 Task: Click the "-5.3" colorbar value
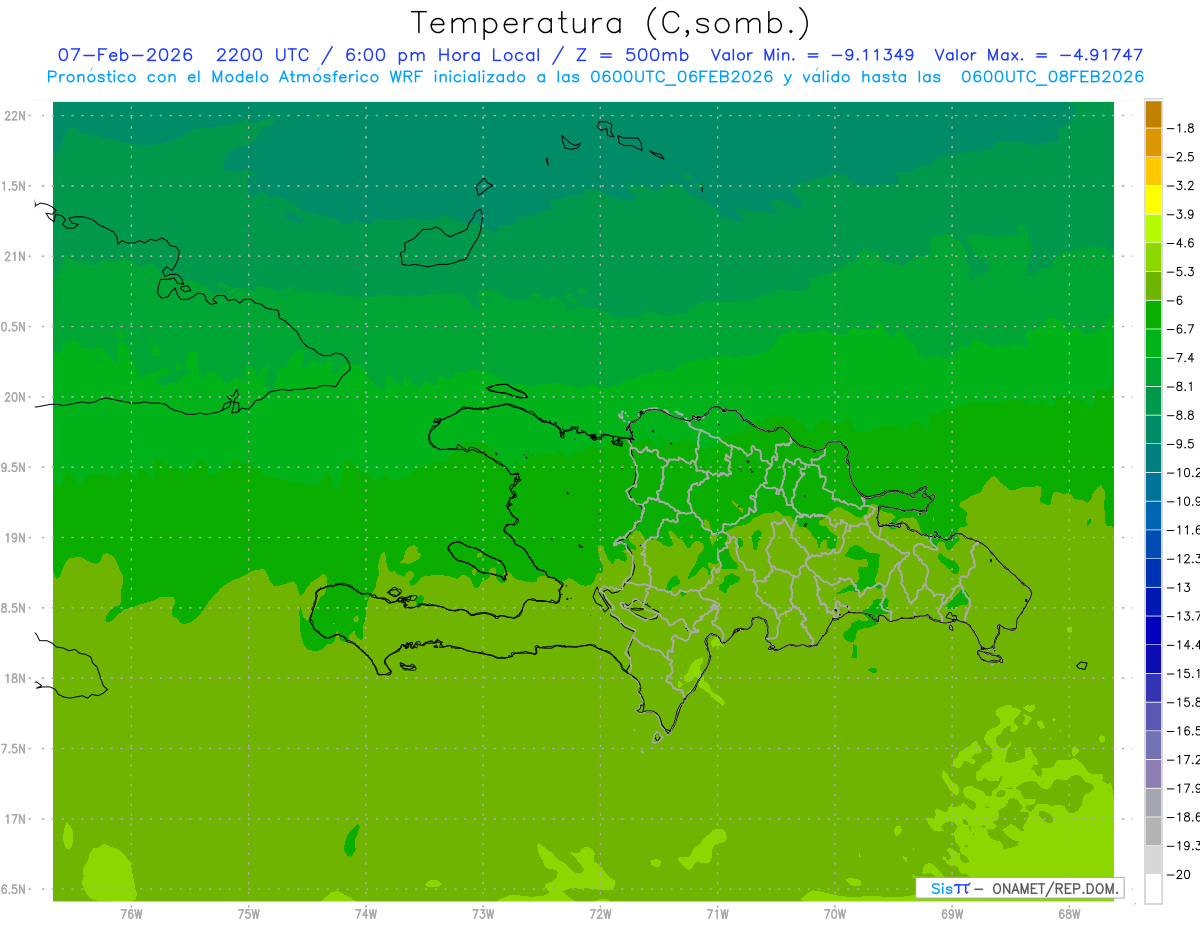[1182, 272]
